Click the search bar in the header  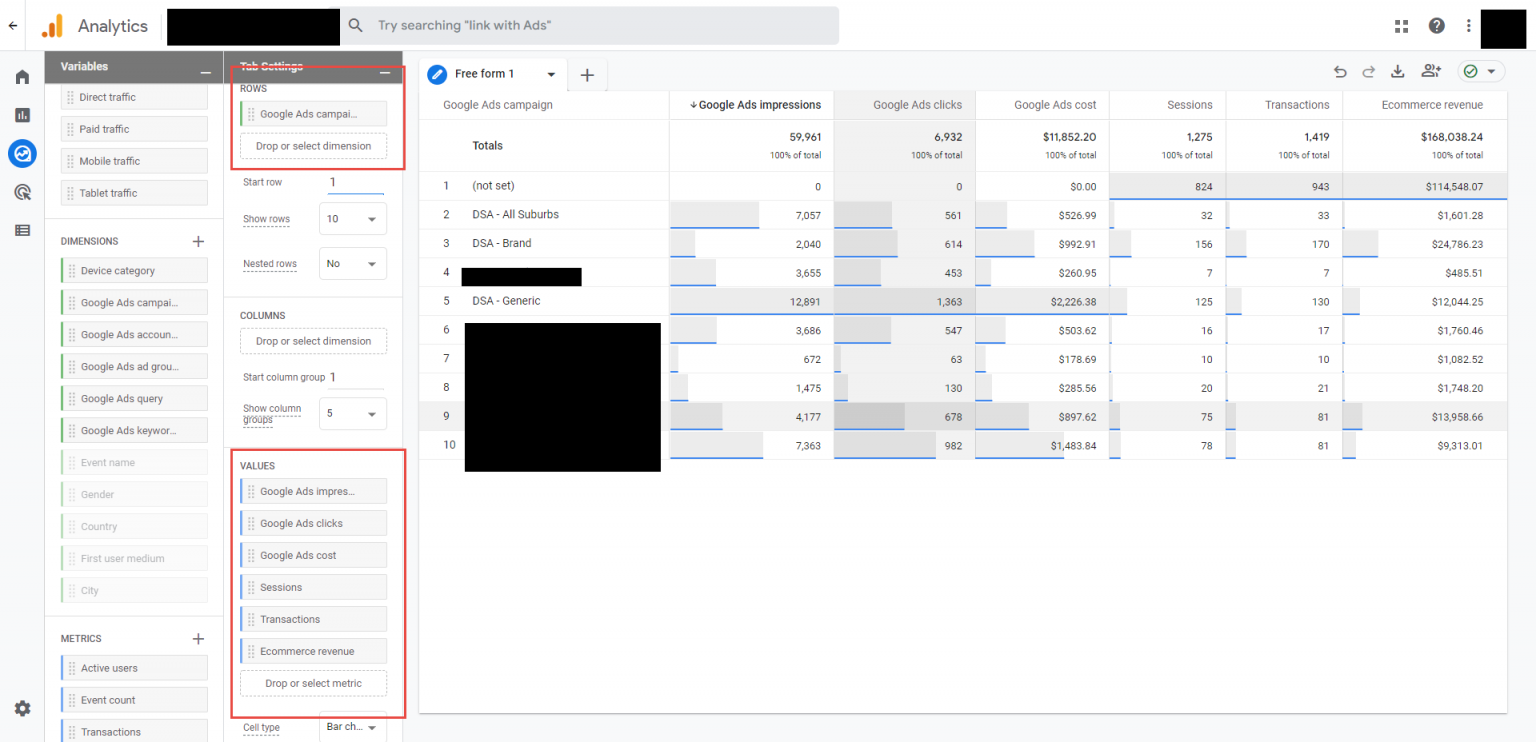[x=590, y=26]
